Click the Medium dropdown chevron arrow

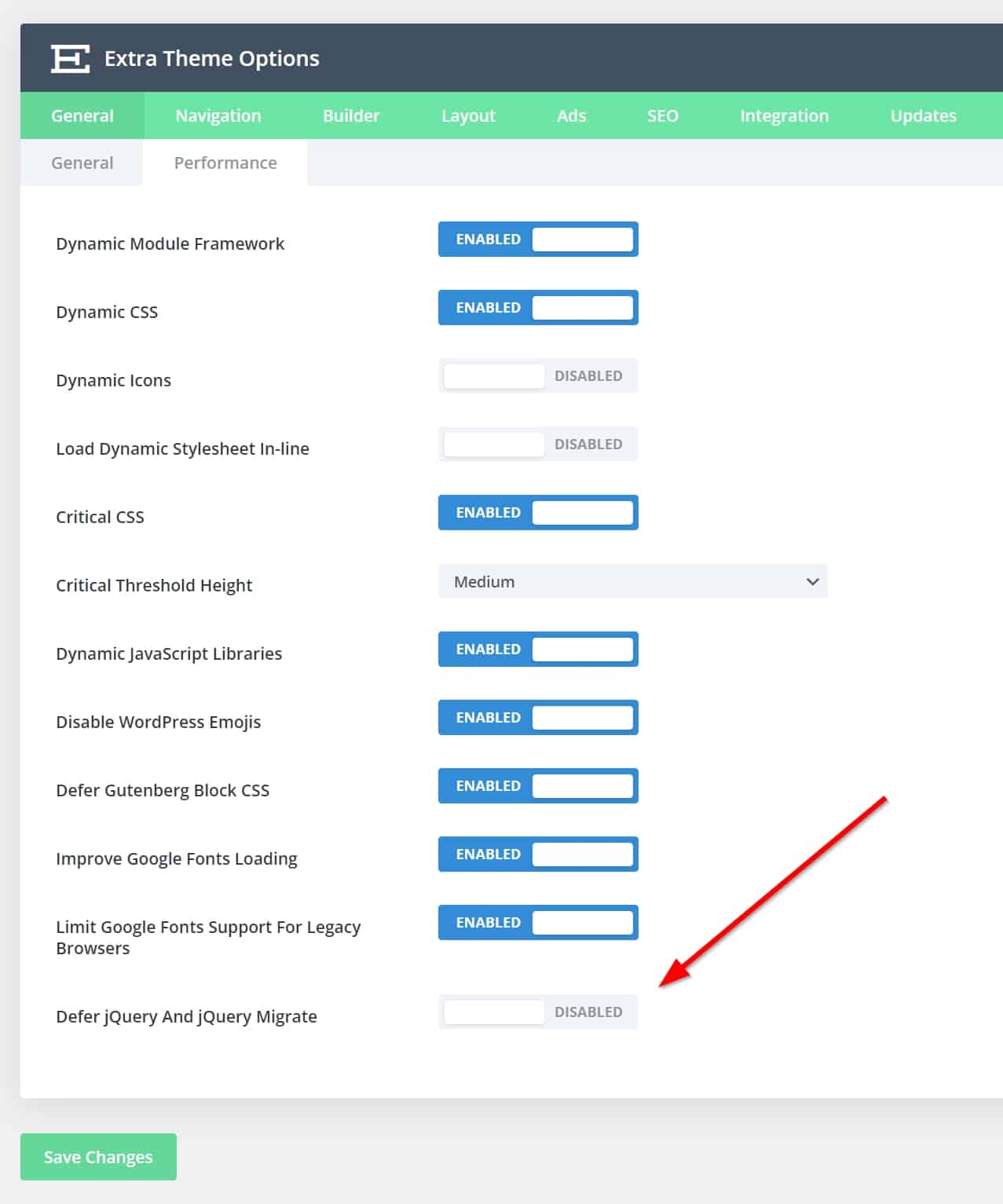coord(812,582)
